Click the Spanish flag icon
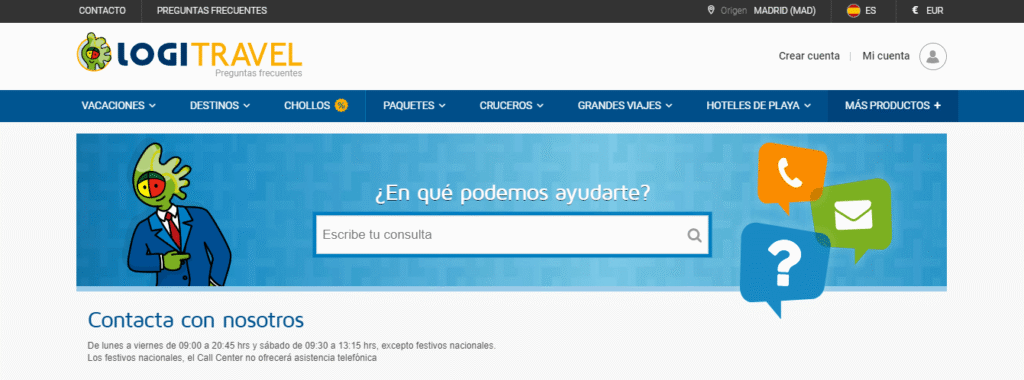 click(x=853, y=10)
